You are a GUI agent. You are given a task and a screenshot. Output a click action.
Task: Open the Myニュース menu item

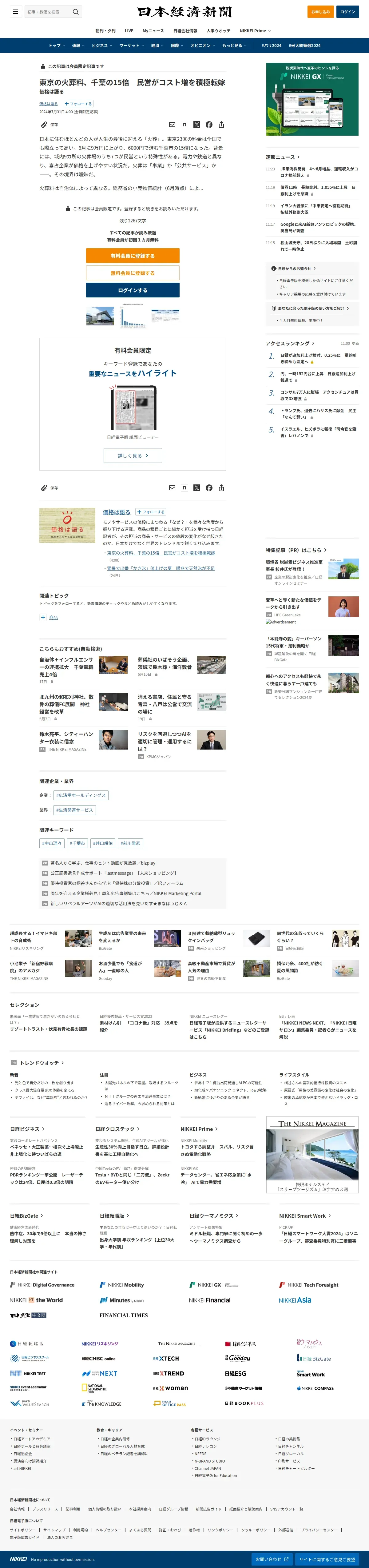[153, 30]
